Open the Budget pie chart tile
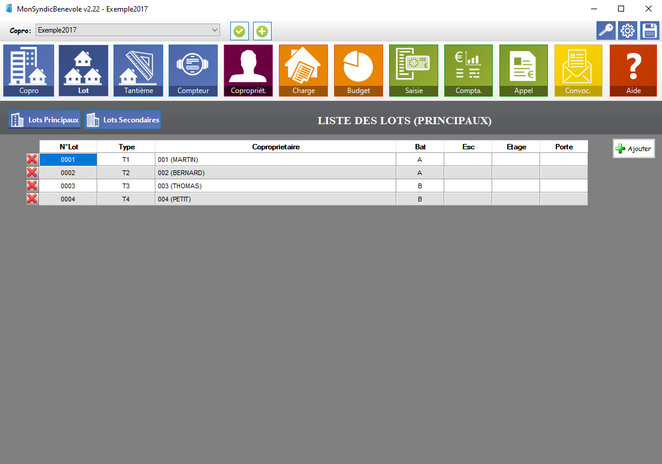 [358, 70]
